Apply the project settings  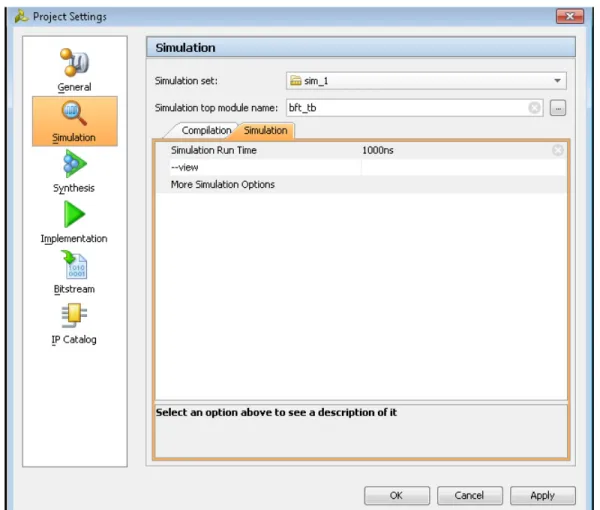coord(543,495)
